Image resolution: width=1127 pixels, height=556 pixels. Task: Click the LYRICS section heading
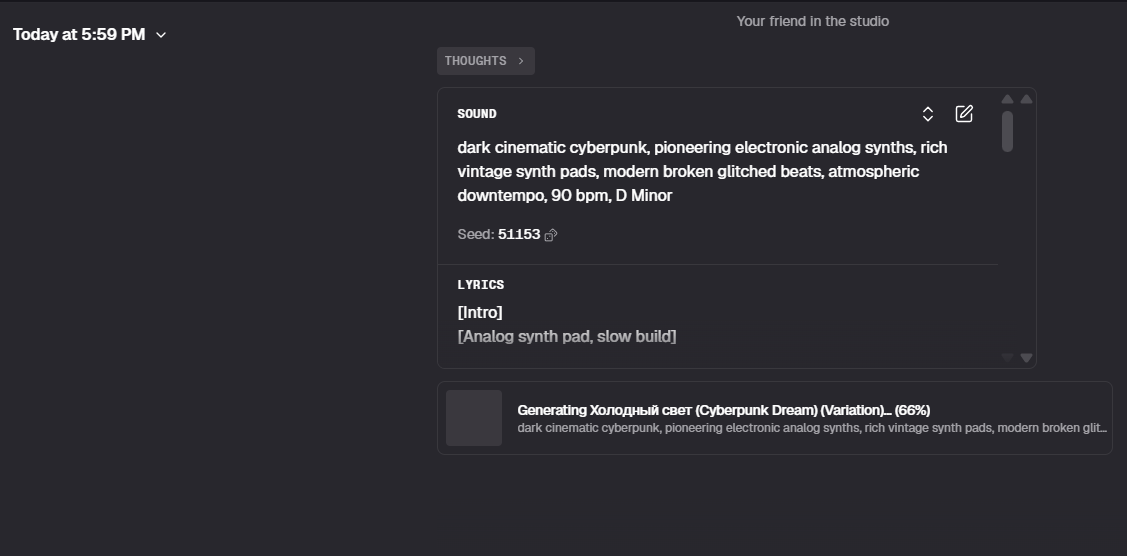481,285
